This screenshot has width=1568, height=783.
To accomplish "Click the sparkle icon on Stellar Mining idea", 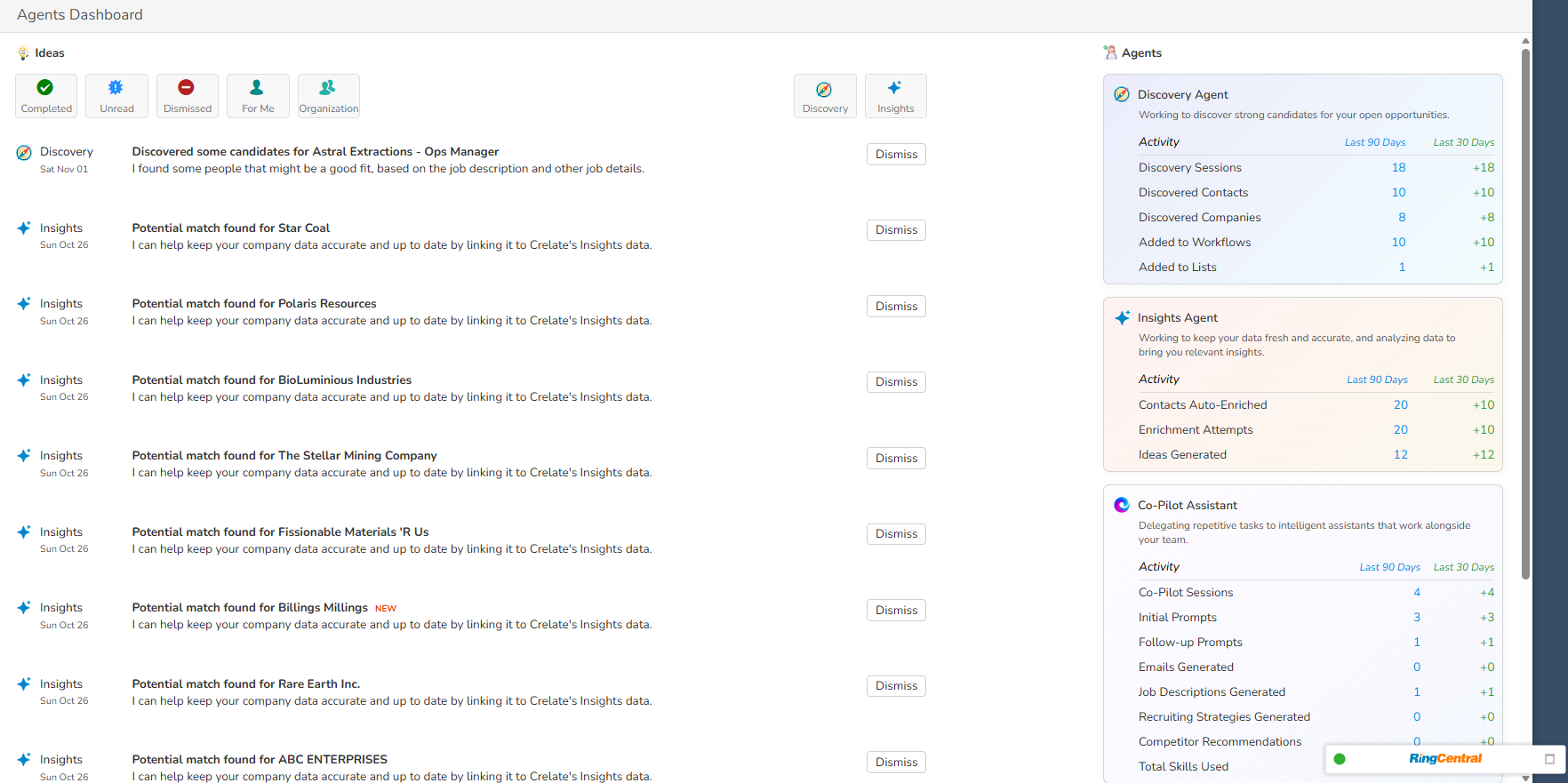I will pos(24,456).
